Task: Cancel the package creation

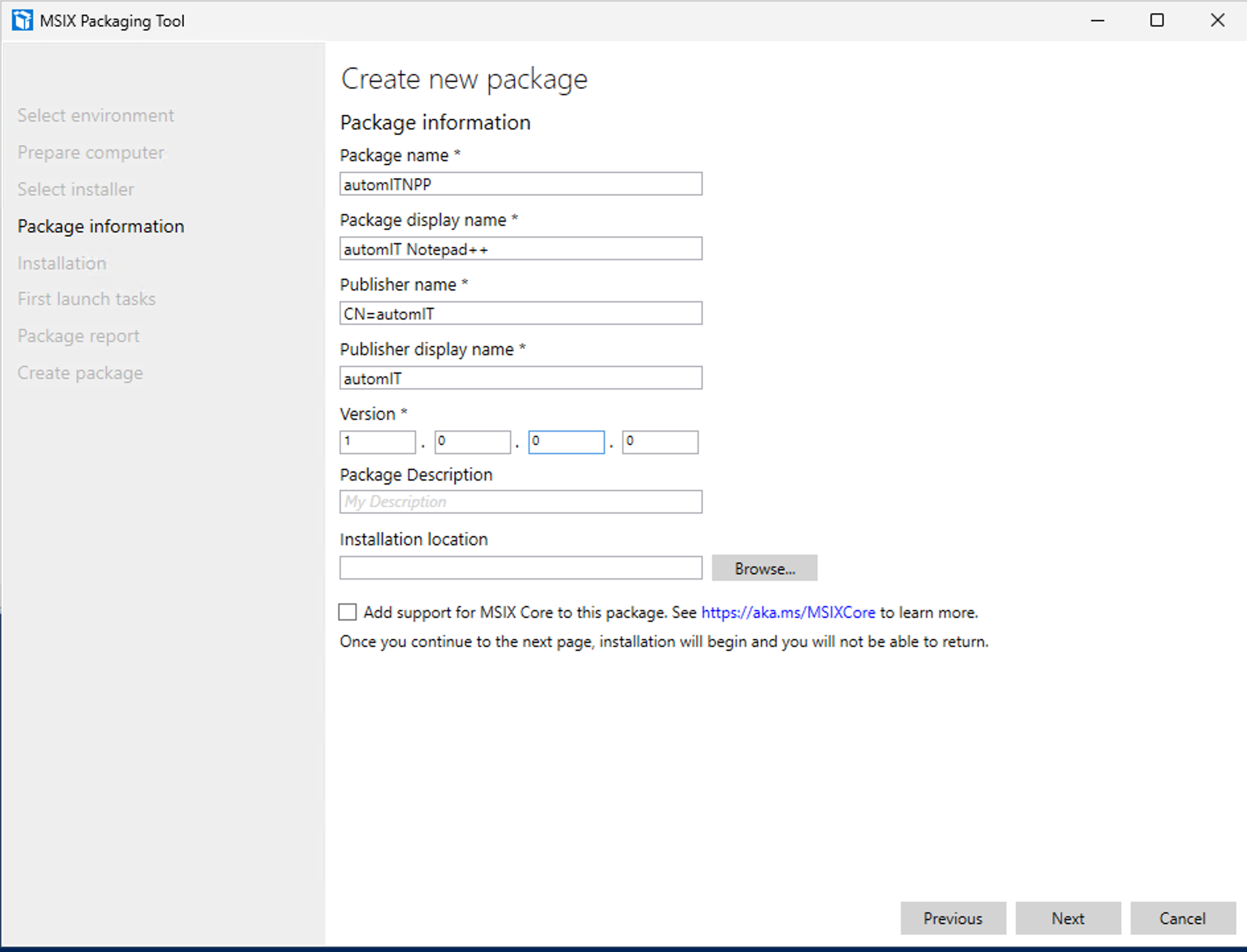Action: click(1182, 918)
